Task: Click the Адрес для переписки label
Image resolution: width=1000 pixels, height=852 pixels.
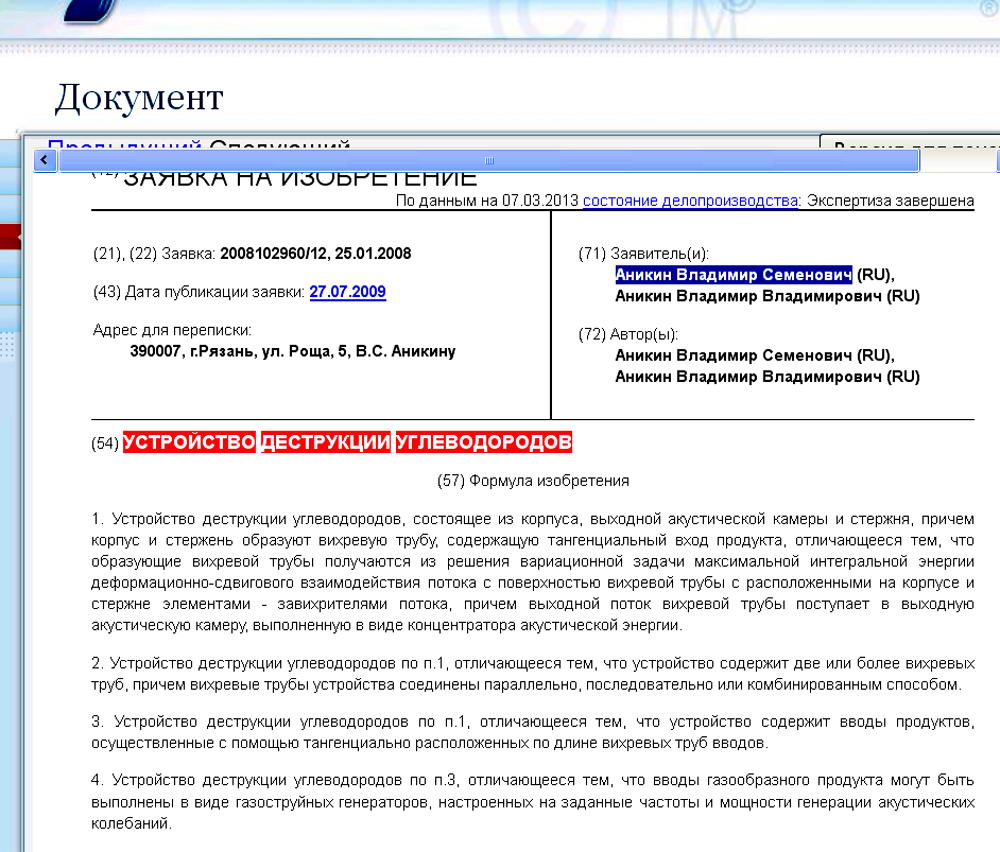Action: pos(172,330)
